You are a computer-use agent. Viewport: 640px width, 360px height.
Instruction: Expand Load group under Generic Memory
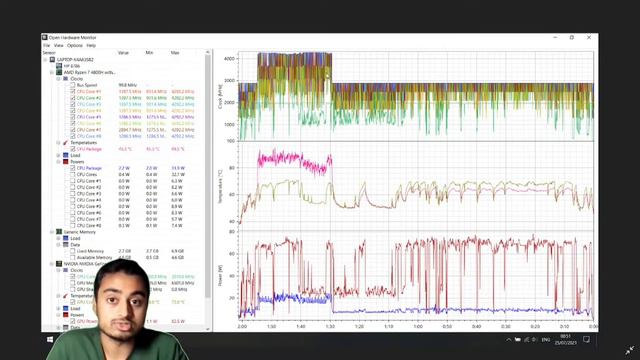click(58, 238)
